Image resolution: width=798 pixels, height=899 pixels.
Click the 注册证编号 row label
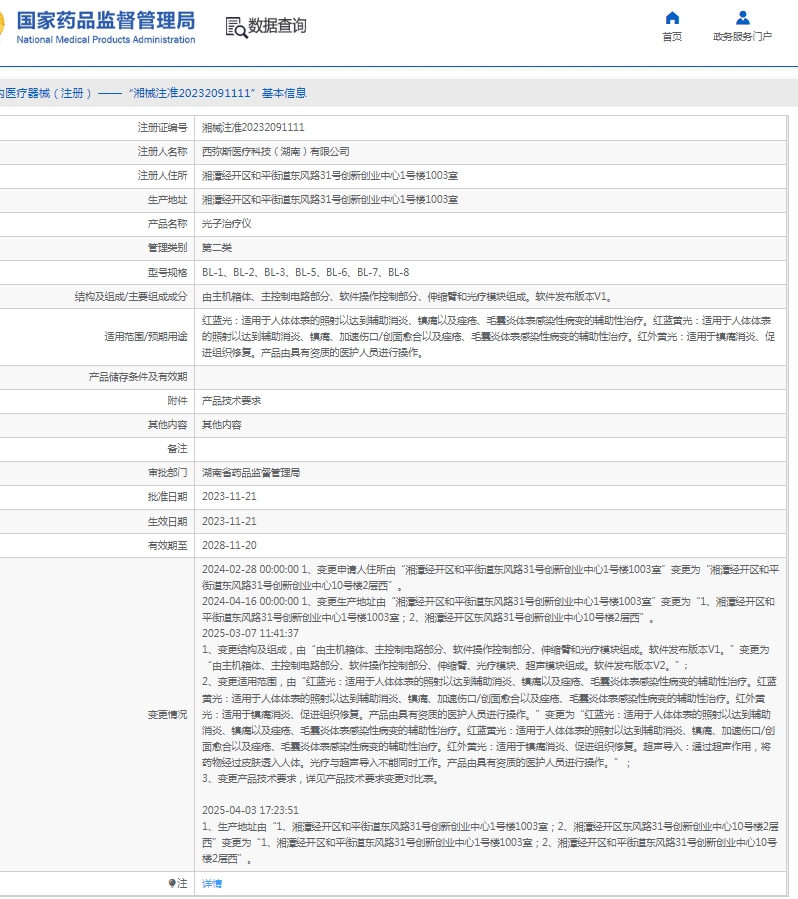pyautogui.click(x=162, y=127)
